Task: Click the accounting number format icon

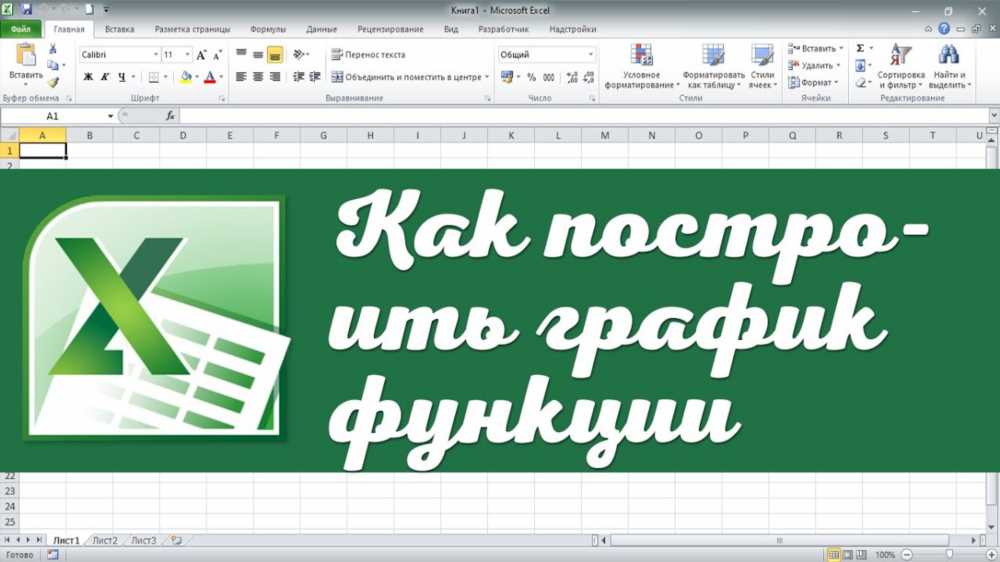Action: click(507, 77)
